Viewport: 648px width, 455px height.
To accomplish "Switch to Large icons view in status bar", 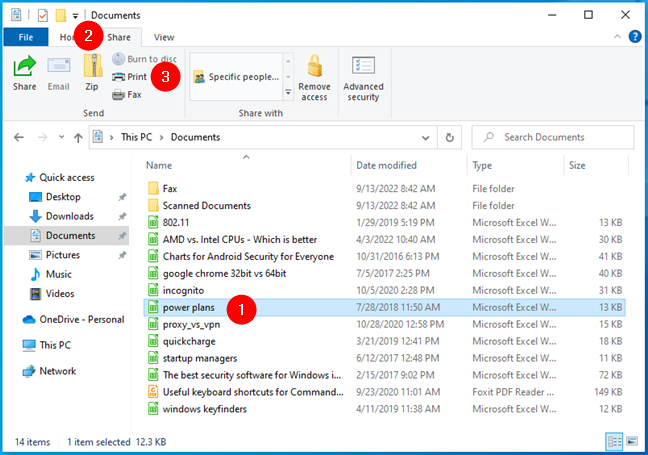I will 632,442.
